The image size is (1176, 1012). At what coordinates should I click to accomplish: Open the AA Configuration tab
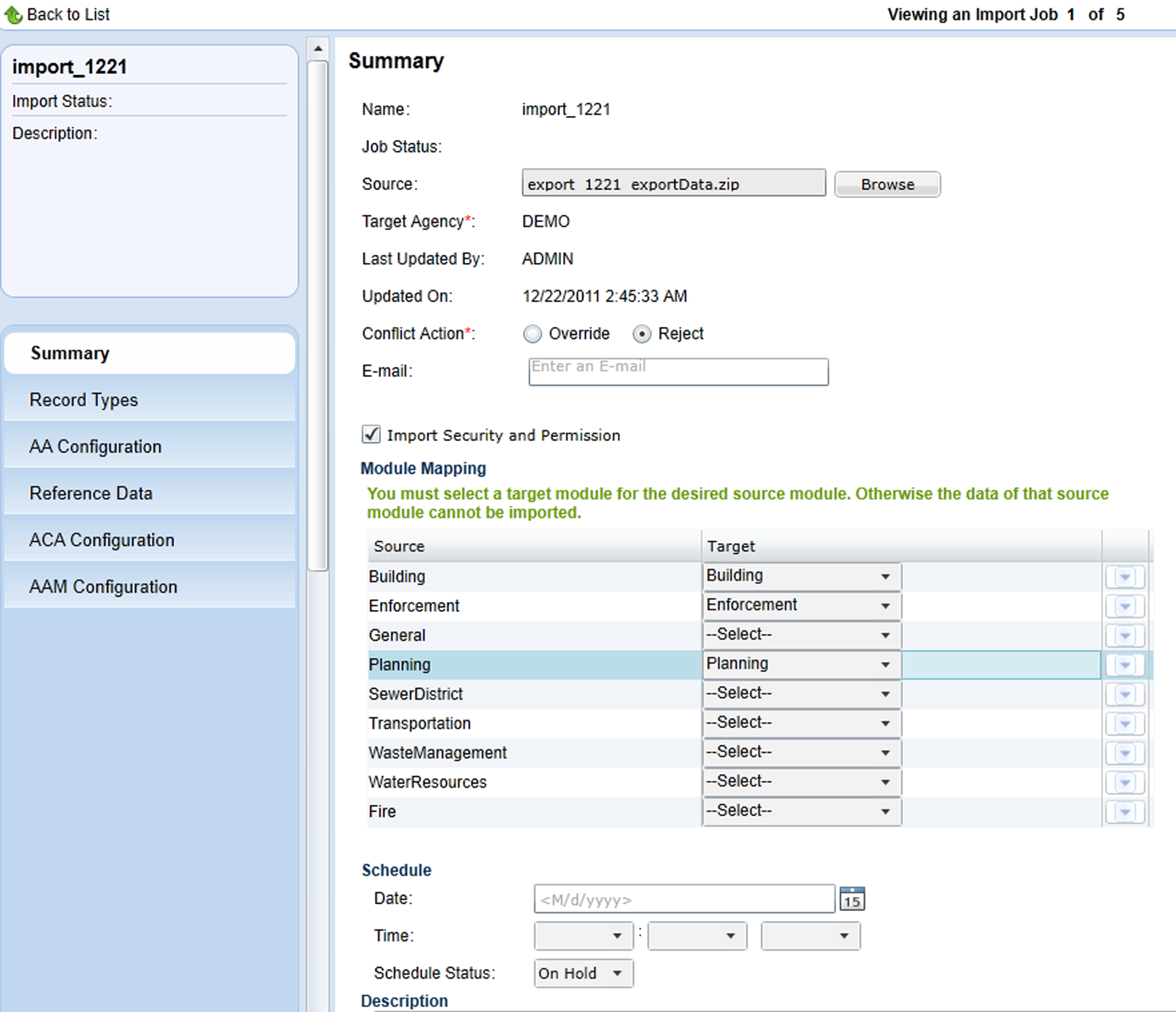[x=96, y=446]
